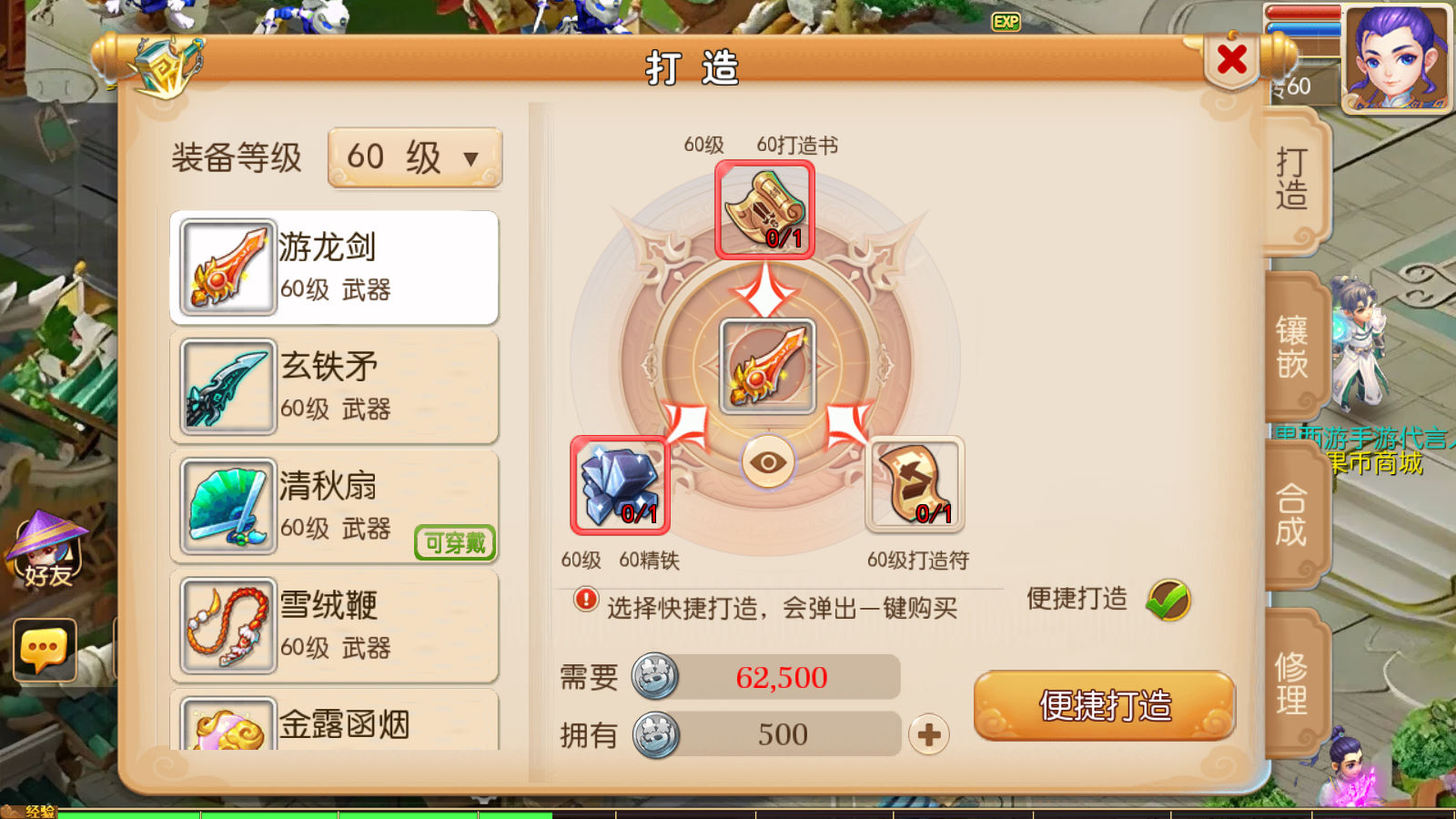
Task: Add silver with the plus icon
Action: pos(929,734)
